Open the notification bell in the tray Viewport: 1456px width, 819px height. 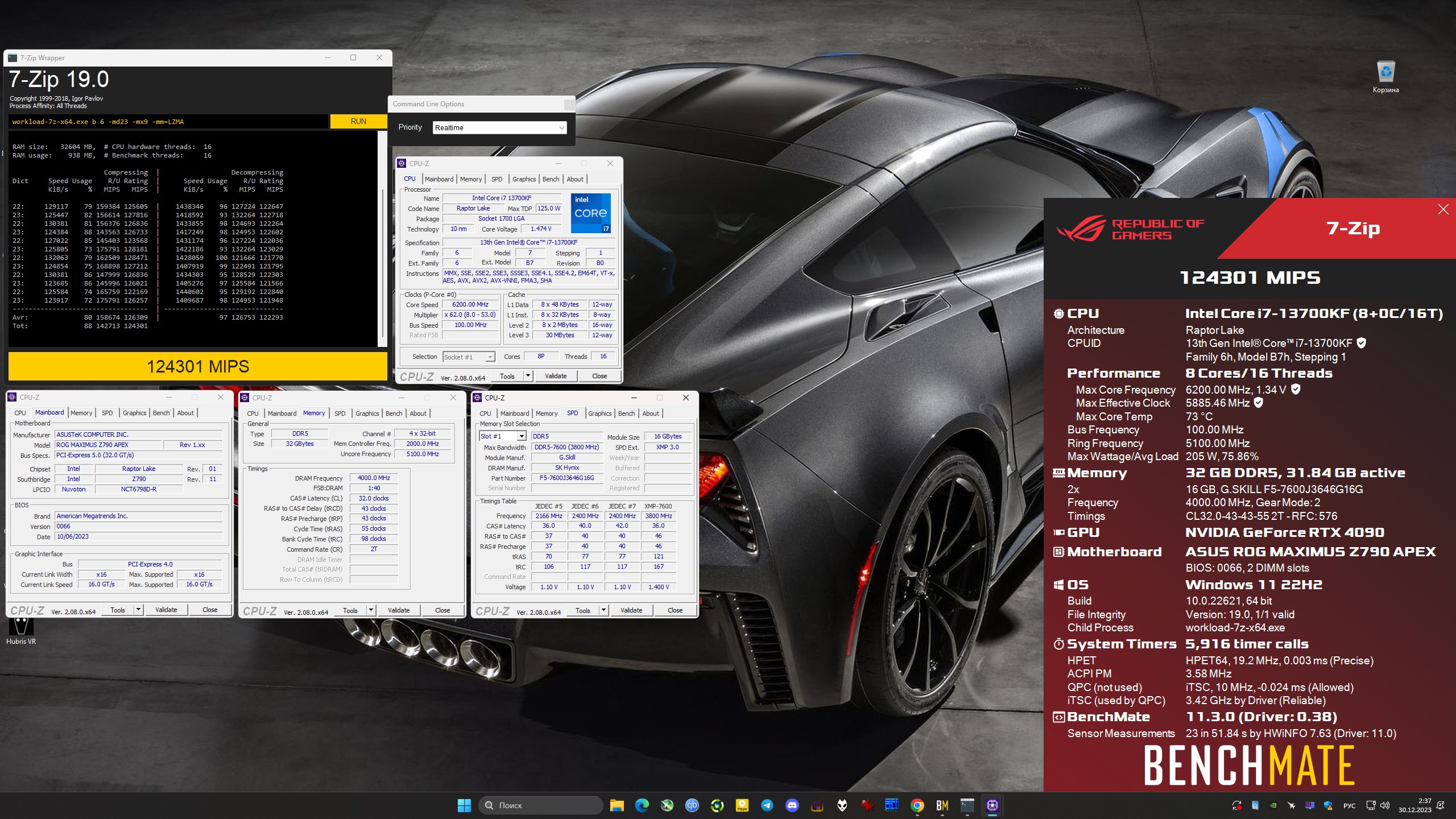pos(1441,805)
